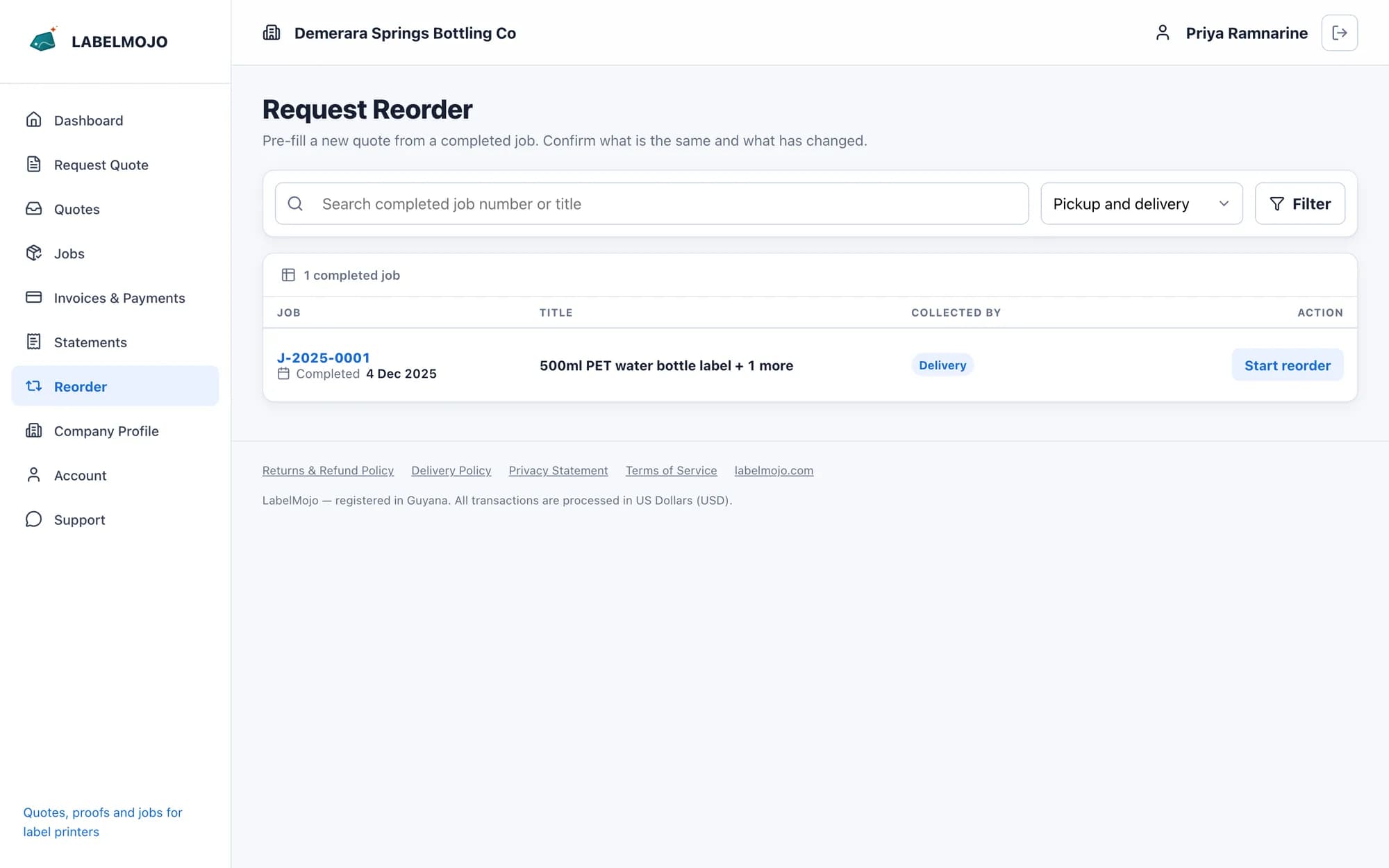Click the 500ml PET water bottle label title
The image size is (1389, 868).
666,365
